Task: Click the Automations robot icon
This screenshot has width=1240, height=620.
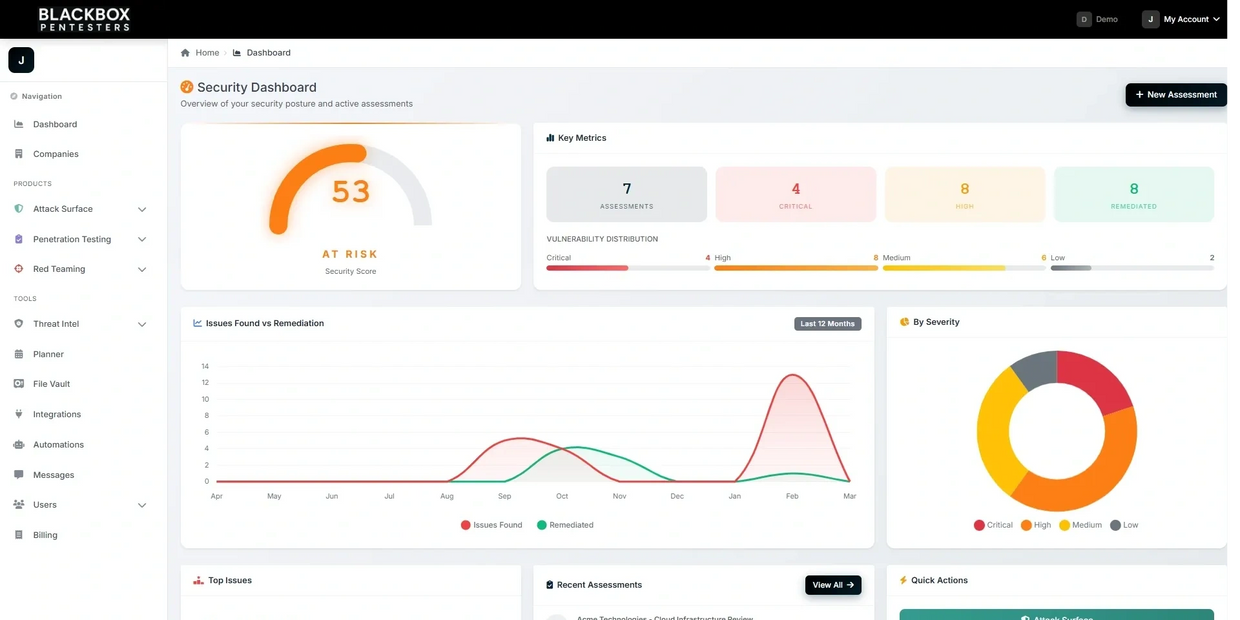Action: point(19,445)
